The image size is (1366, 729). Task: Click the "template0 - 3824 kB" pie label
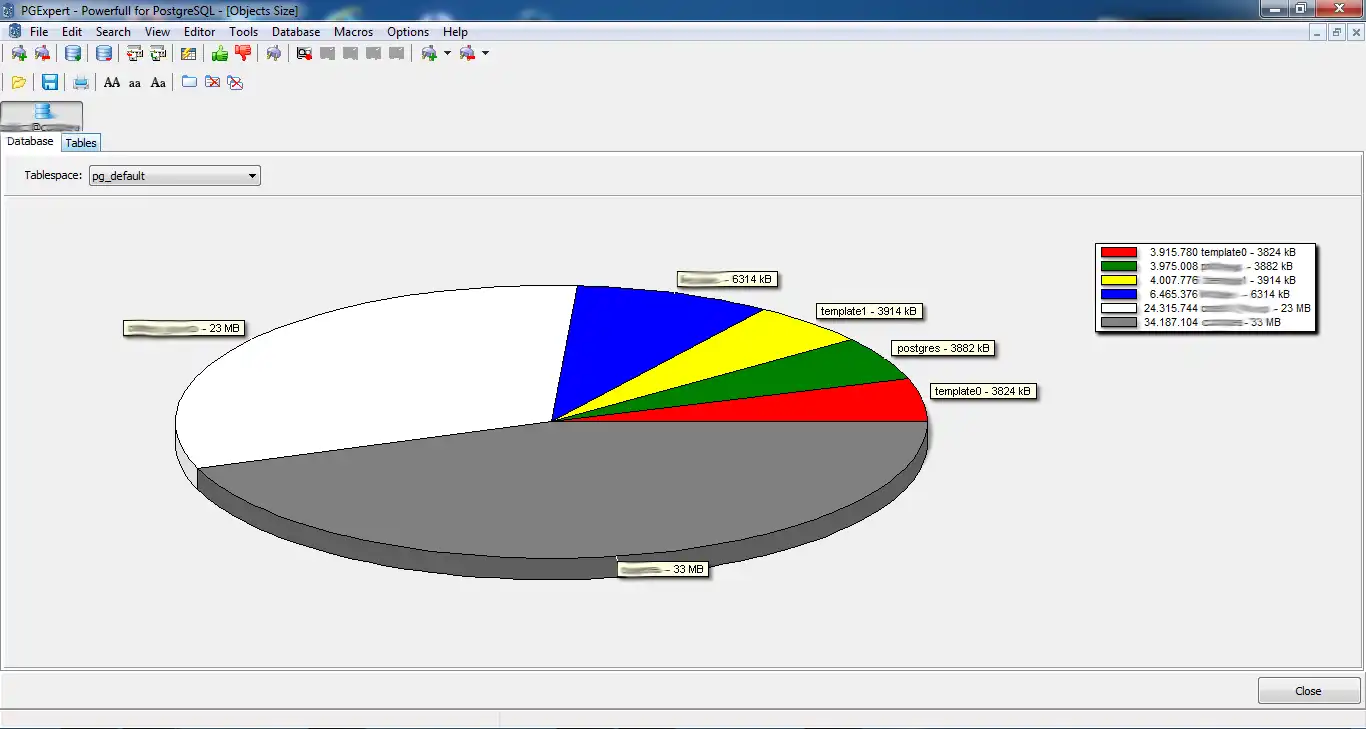[982, 391]
